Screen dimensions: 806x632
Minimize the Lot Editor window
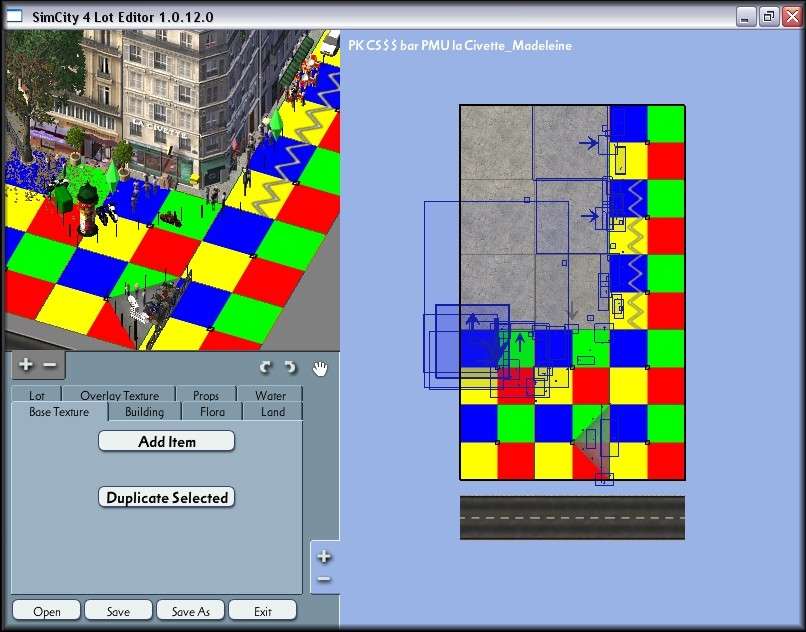pos(745,16)
